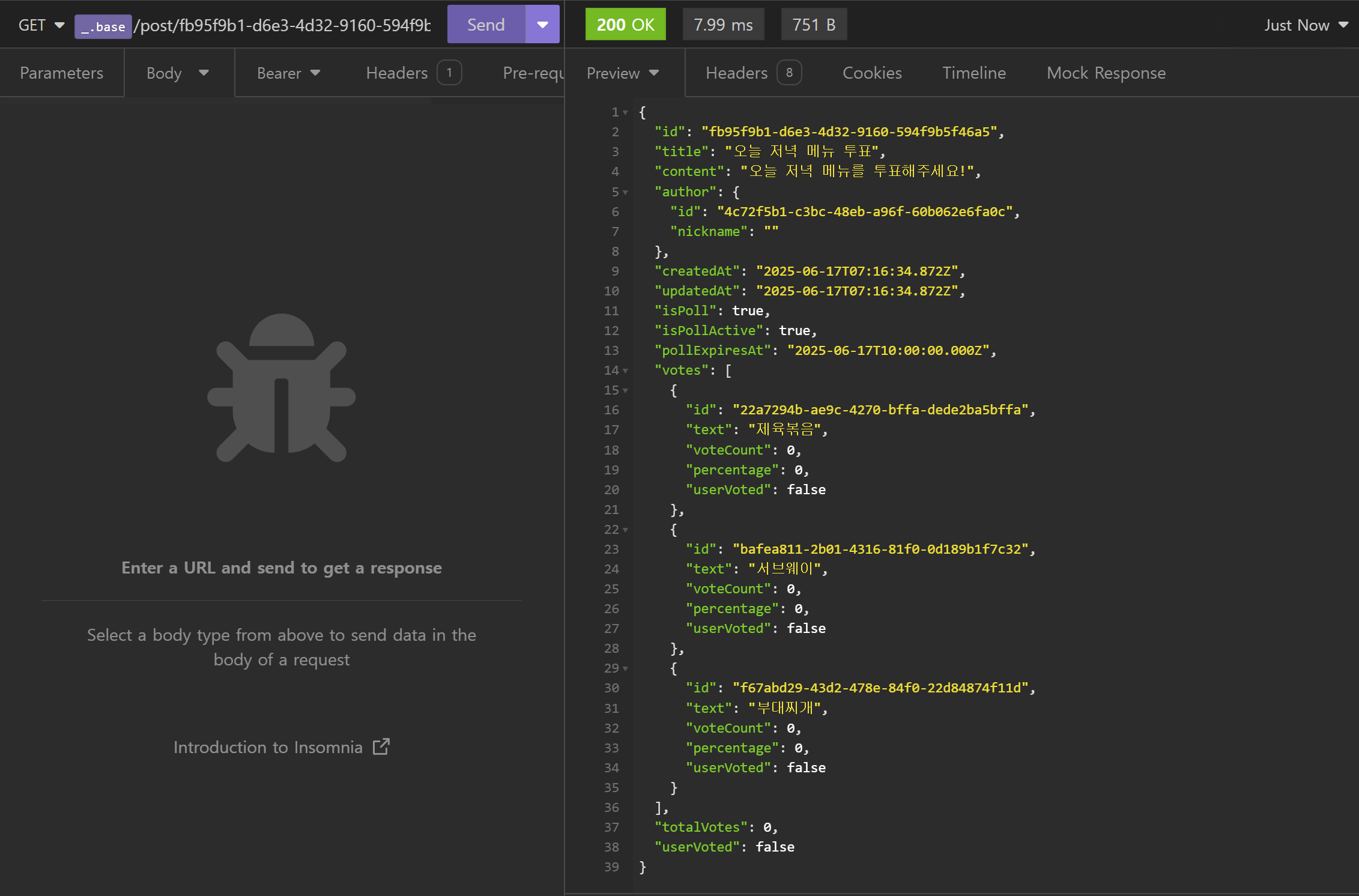This screenshot has width=1359, height=896.
Task: Collapse the author object fold arrow
Action: 625,192
